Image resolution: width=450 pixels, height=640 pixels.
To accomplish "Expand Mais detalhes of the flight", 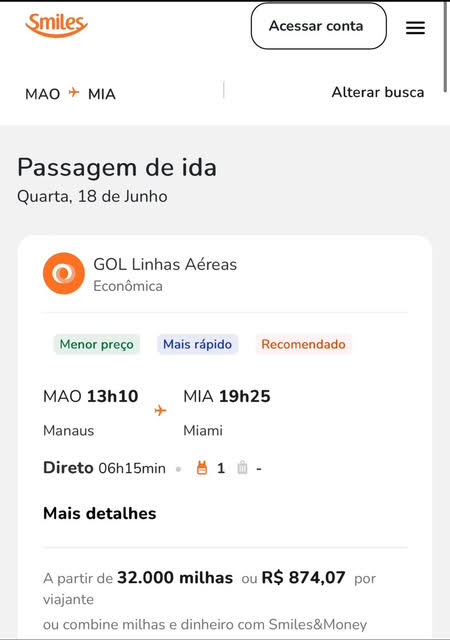I will coord(100,513).
